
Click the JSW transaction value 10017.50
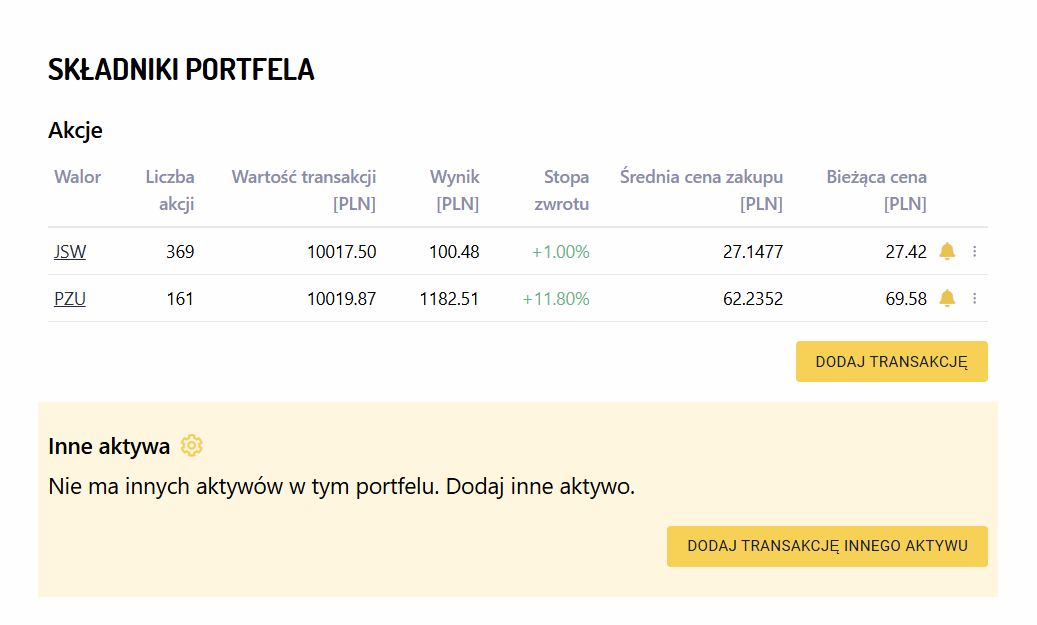[341, 252]
